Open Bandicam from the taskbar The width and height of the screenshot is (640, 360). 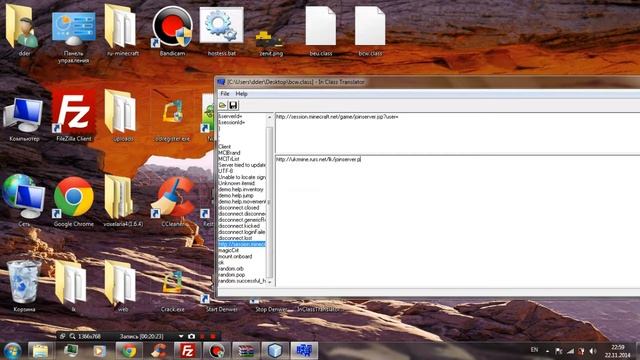coord(217,351)
